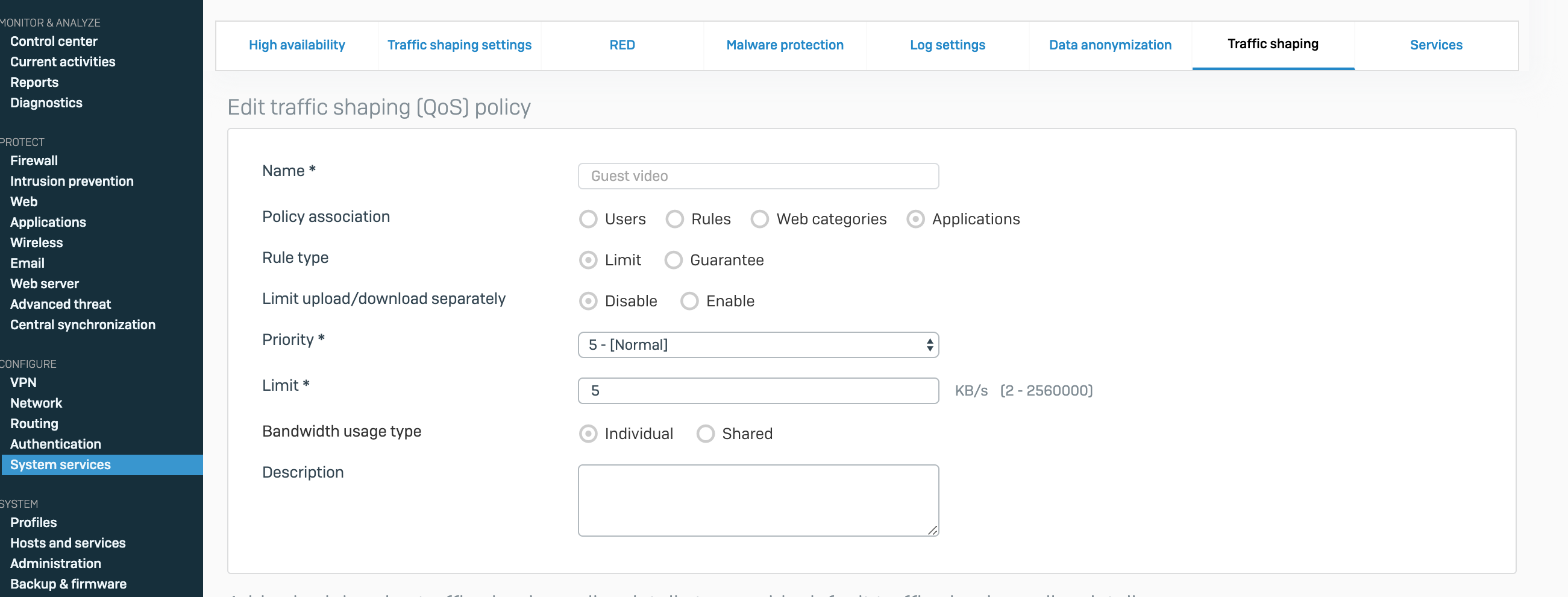Click inside the Description text area

point(758,500)
